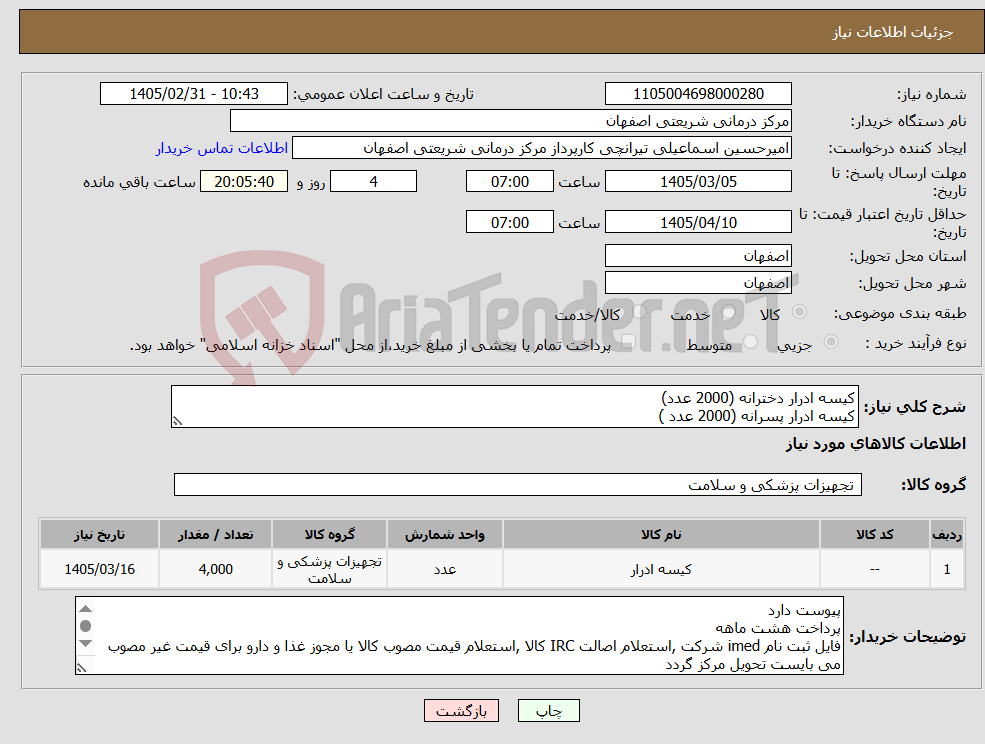Click the کد کالا column header

[874, 535]
